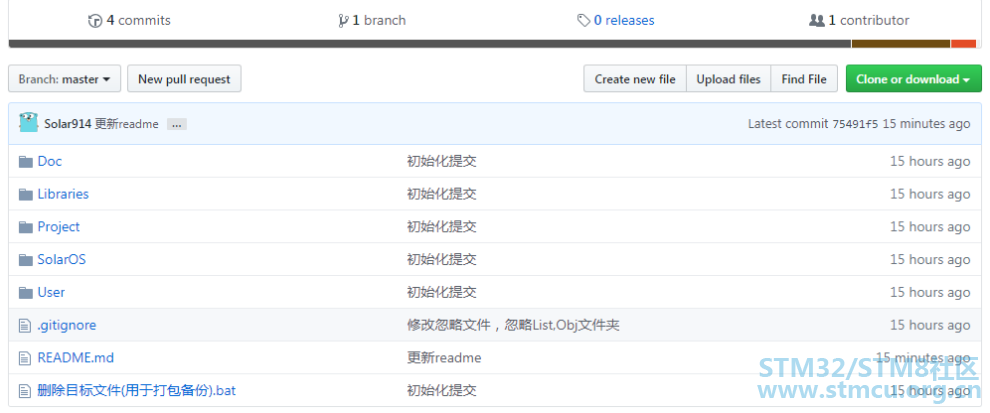The width and height of the screenshot is (990, 413).
Task: Click the SolarOS row 15 hours ago timestamp
Action: pyautogui.click(x=930, y=260)
